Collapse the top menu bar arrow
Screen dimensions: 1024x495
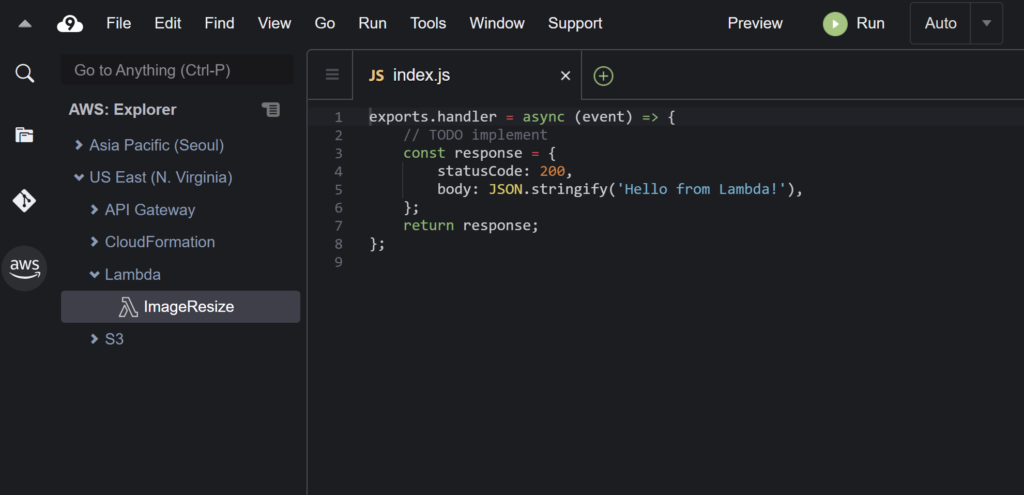click(25, 23)
